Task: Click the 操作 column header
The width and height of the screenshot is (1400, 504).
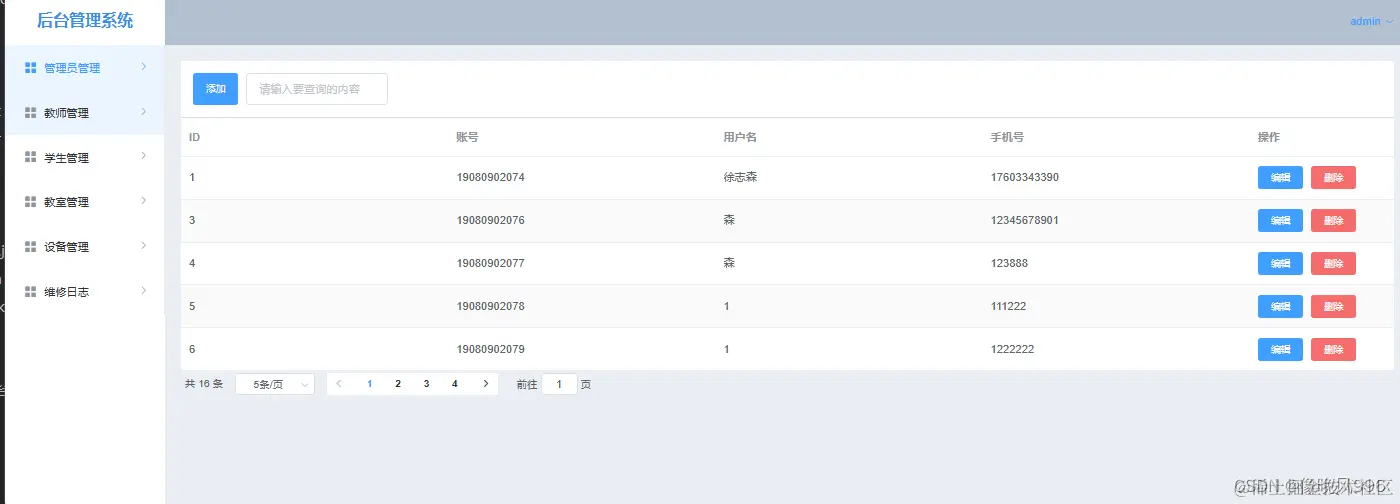Action: pos(1269,137)
